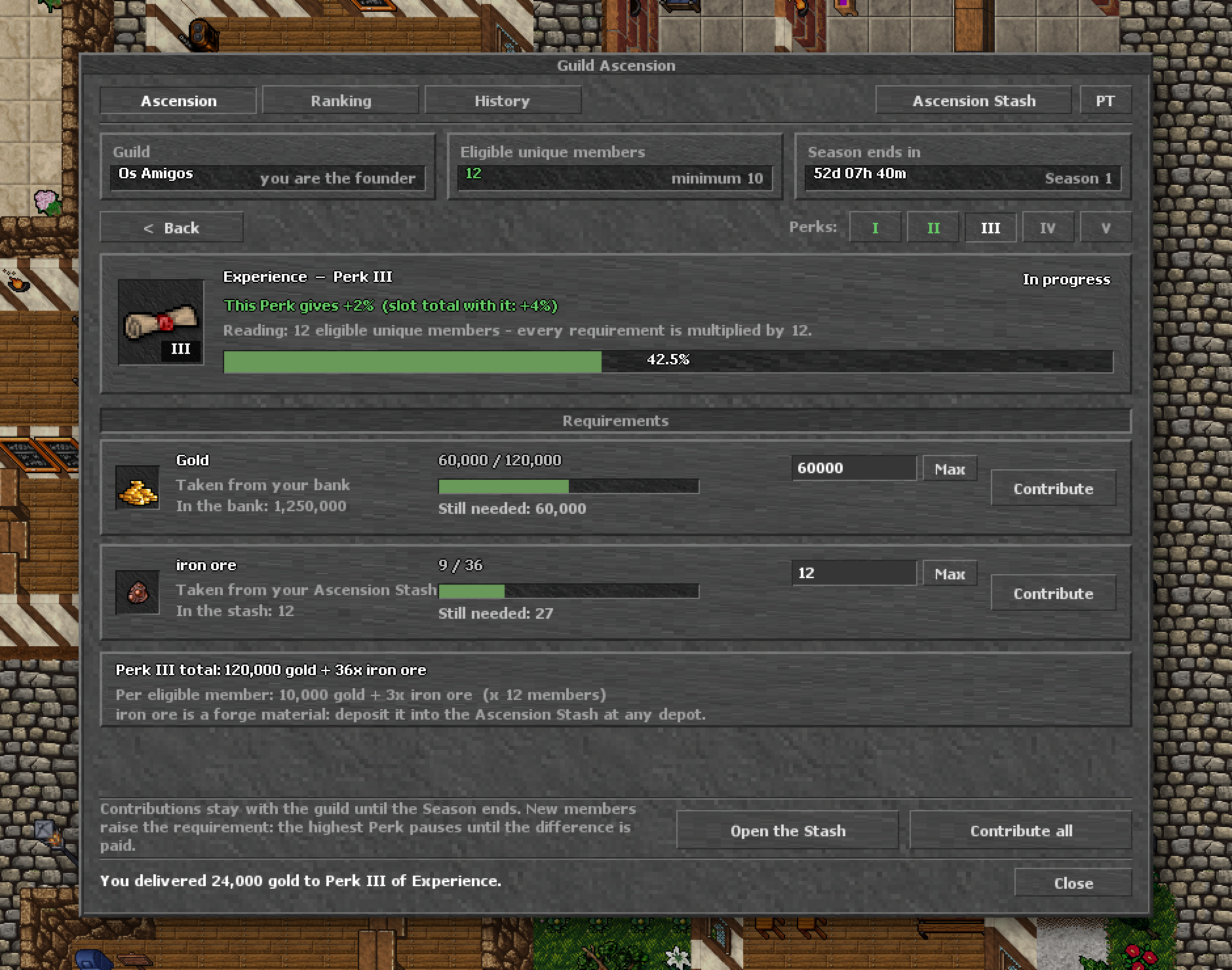Click the gold amount input field

click(x=854, y=468)
